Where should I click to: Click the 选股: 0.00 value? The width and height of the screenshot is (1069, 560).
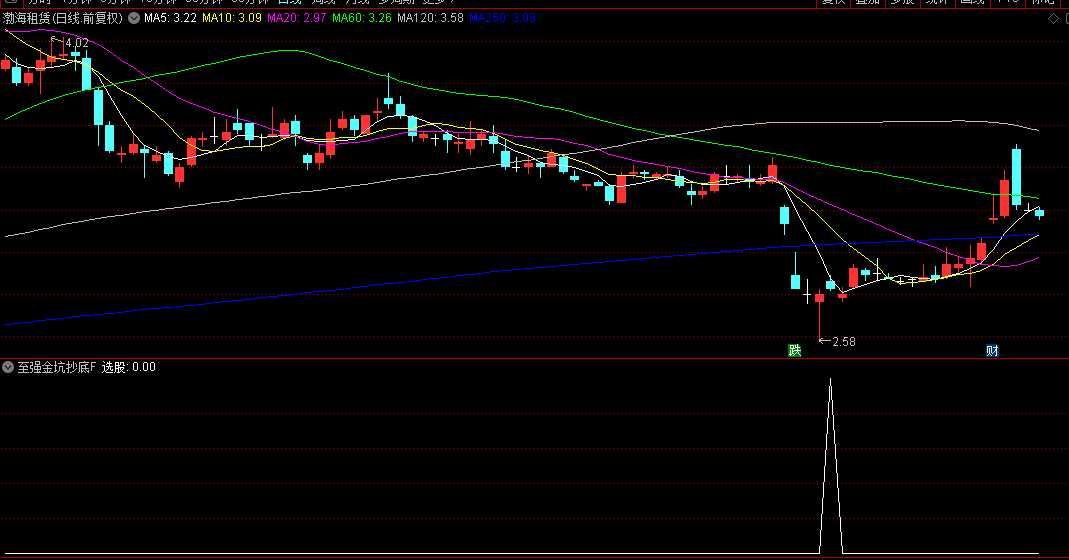(129, 367)
